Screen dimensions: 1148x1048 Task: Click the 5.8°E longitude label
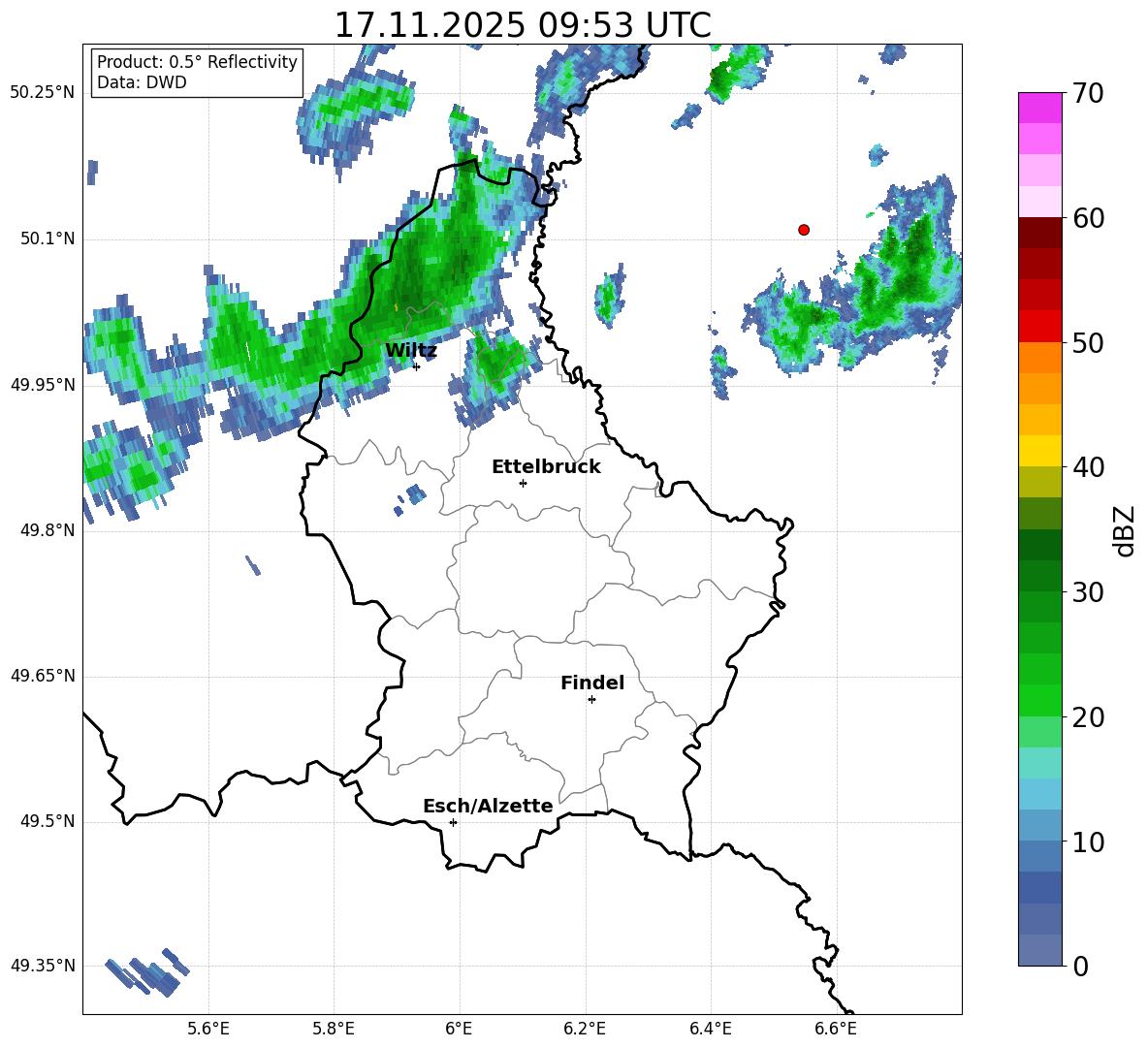tap(334, 1029)
